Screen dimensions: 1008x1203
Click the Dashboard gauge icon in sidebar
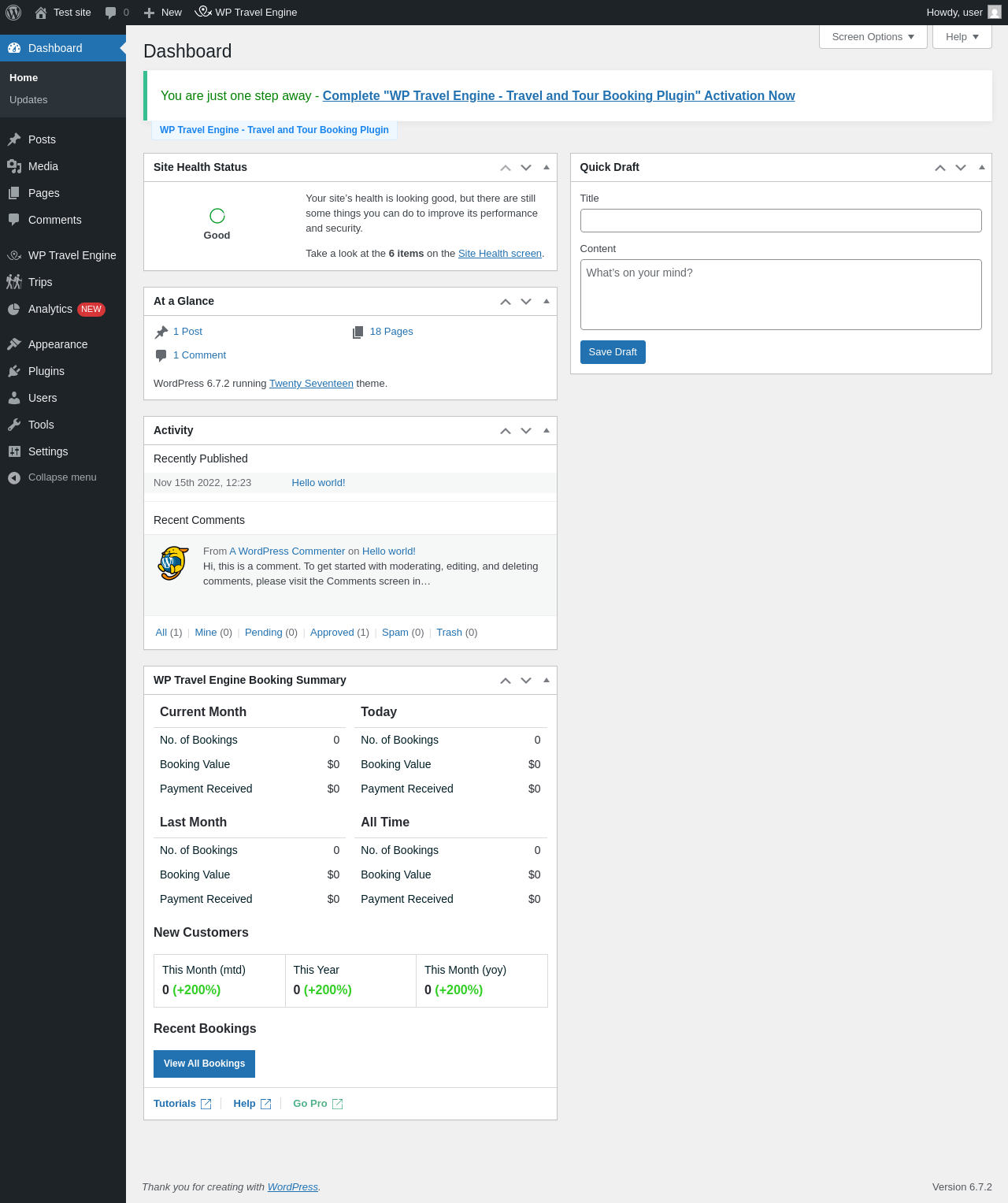tap(14, 48)
